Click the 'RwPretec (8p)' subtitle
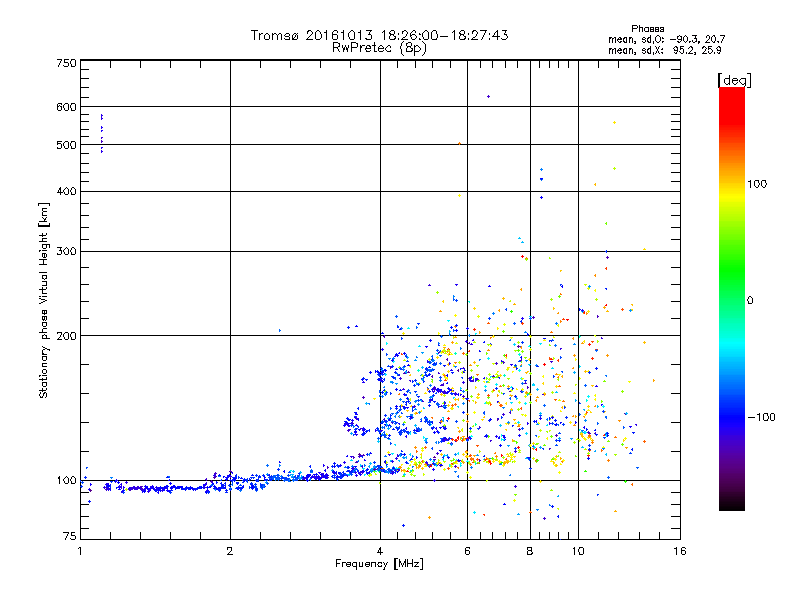Viewport: 800px width, 600px height. pos(379,48)
